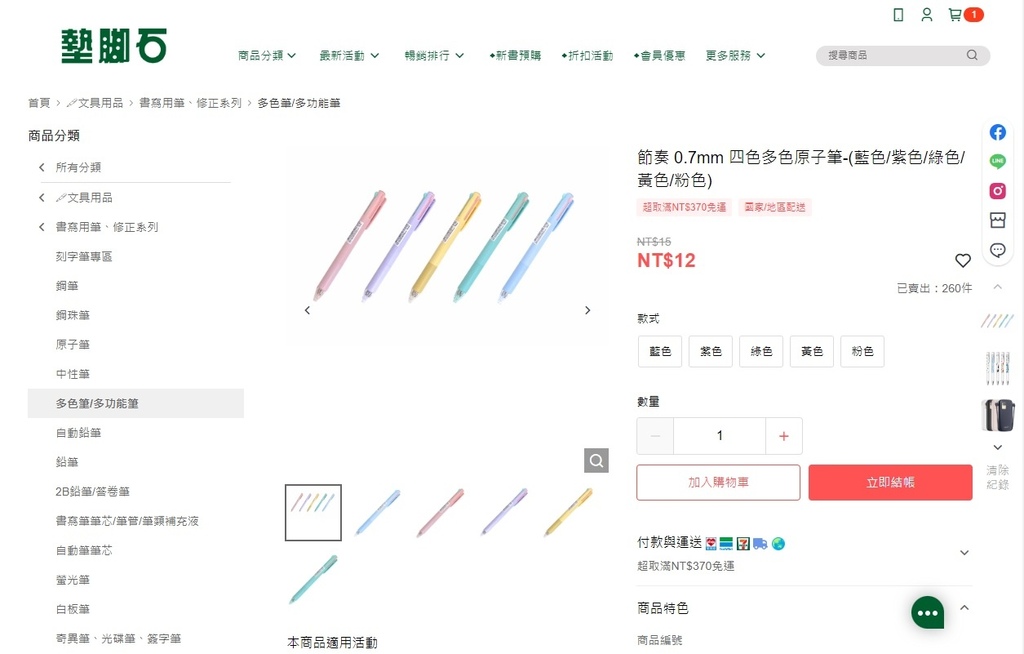Go to 墊腳石 logo home page
The image size is (1024, 654).
pos(114,46)
